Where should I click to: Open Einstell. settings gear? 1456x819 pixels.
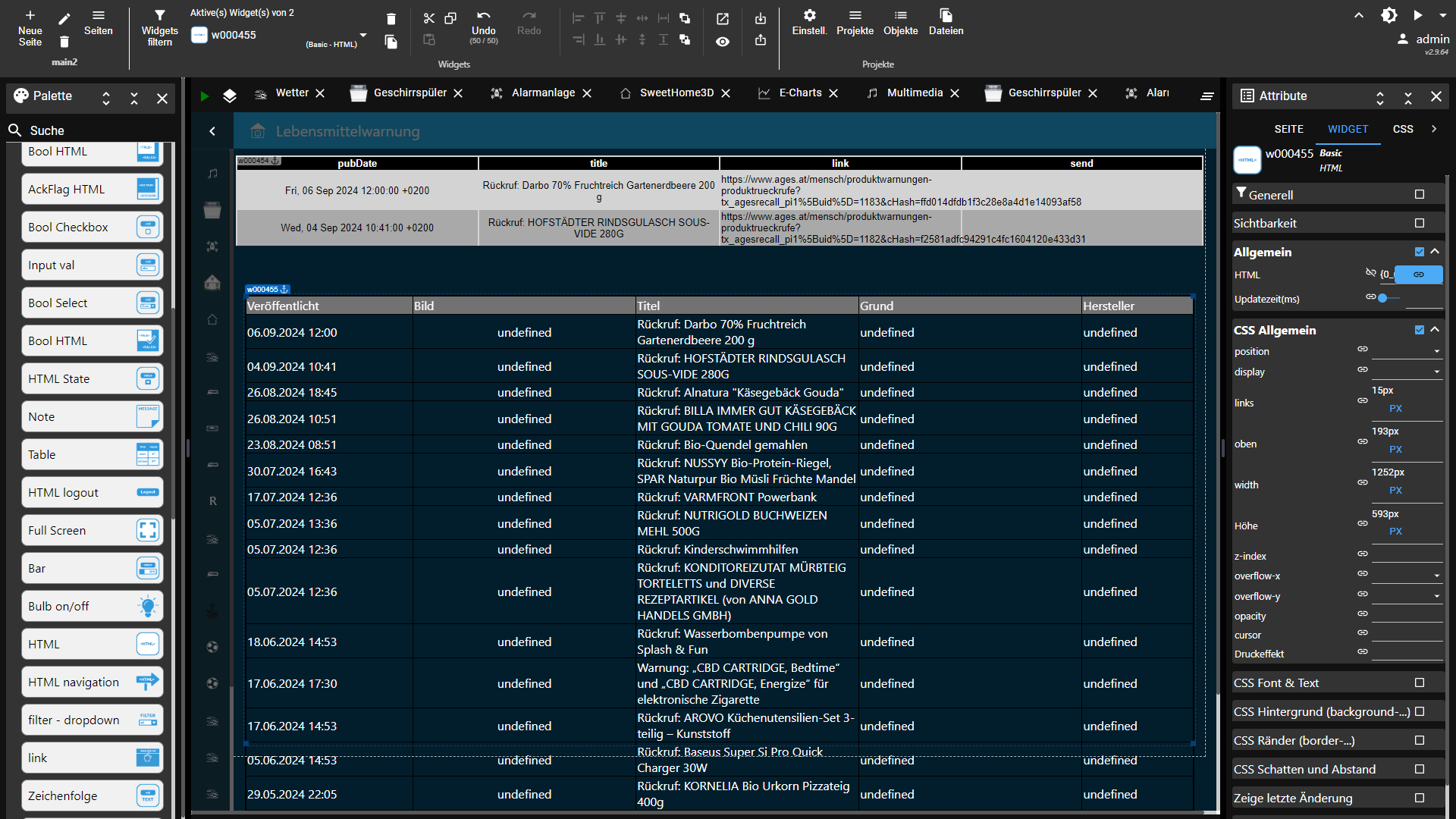[810, 15]
